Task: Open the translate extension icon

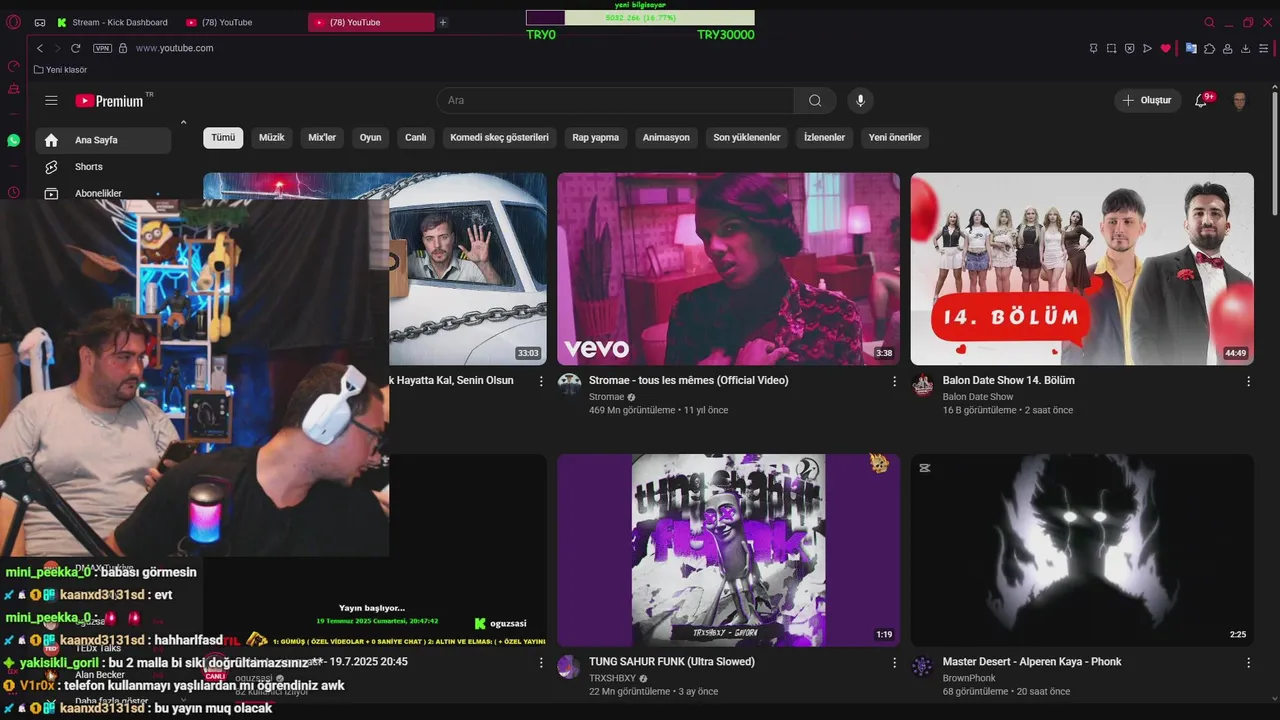Action: pyautogui.click(x=1191, y=48)
